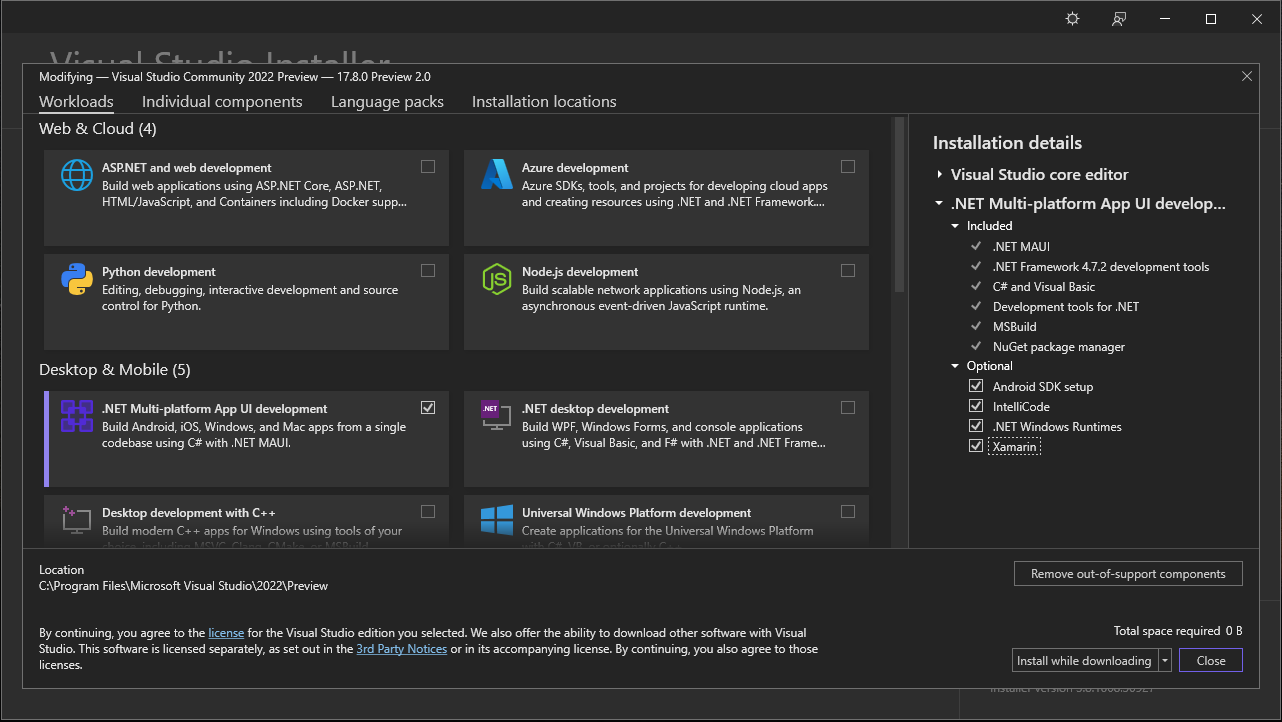Open the settings gear in title bar
Image resolution: width=1282 pixels, height=722 pixels.
[1073, 19]
